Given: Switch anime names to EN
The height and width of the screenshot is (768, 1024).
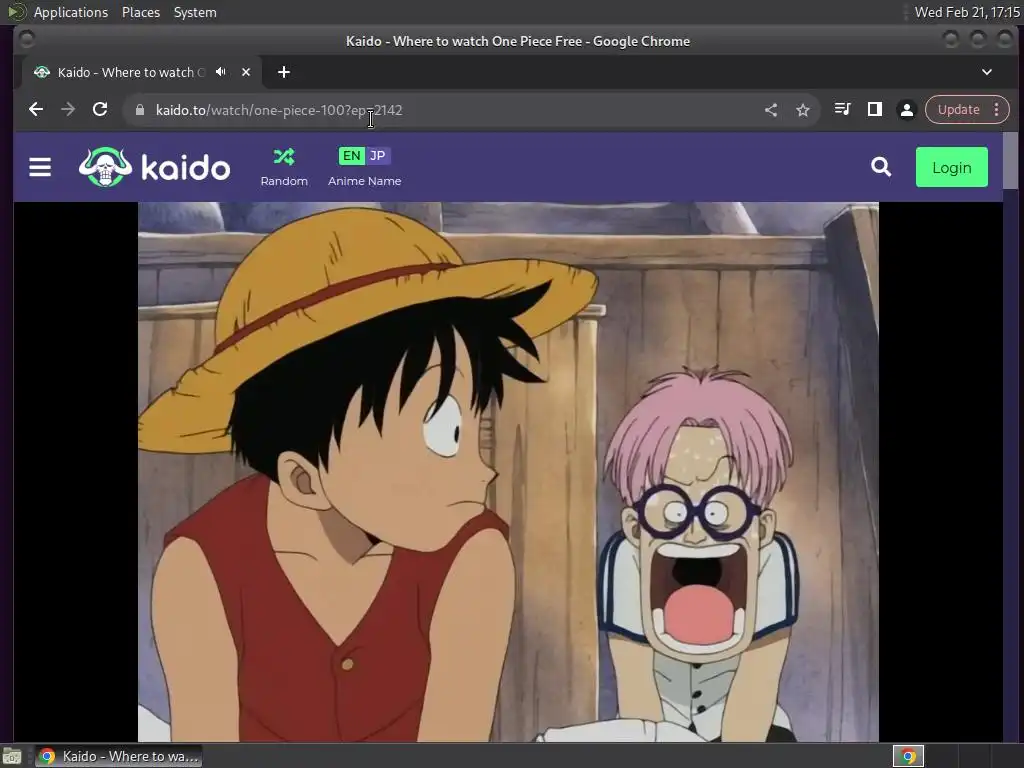Looking at the screenshot, I should click(351, 155).
